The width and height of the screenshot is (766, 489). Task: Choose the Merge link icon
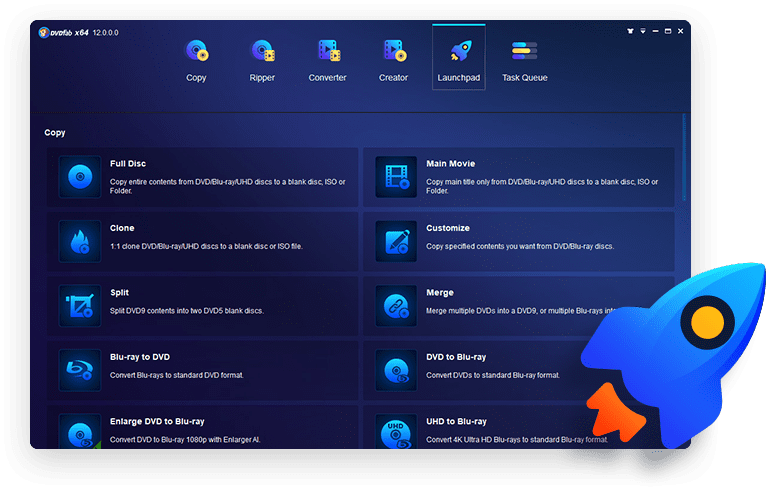(396, 305)
